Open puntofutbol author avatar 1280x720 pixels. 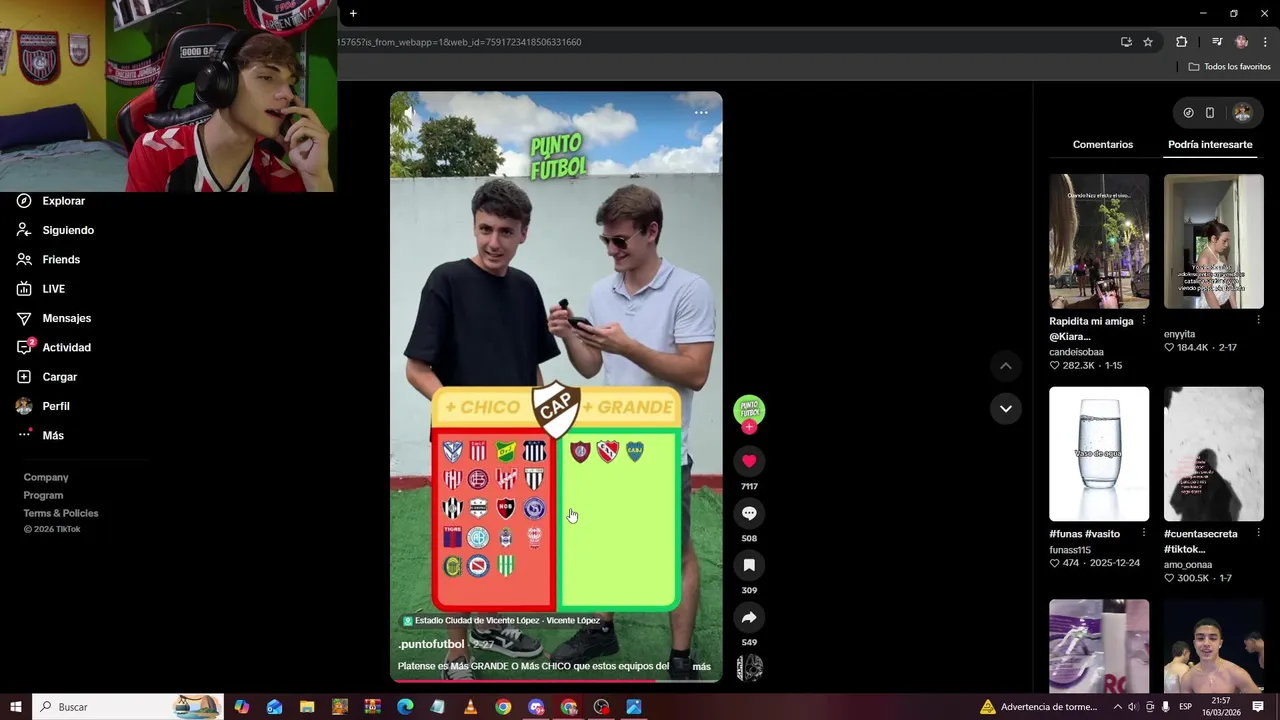[x=749, y=409]
